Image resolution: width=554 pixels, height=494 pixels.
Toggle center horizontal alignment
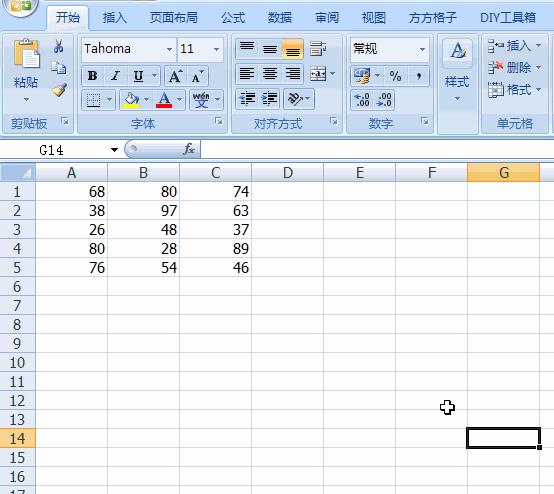pos(270,74)
